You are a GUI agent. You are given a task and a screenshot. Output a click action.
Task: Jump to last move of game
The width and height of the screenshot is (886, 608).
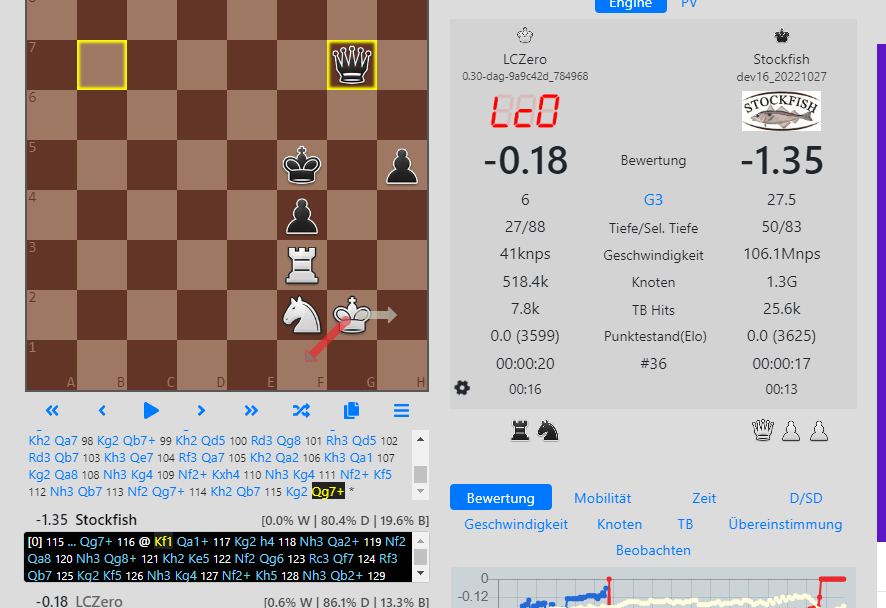[x=251, y=410]
